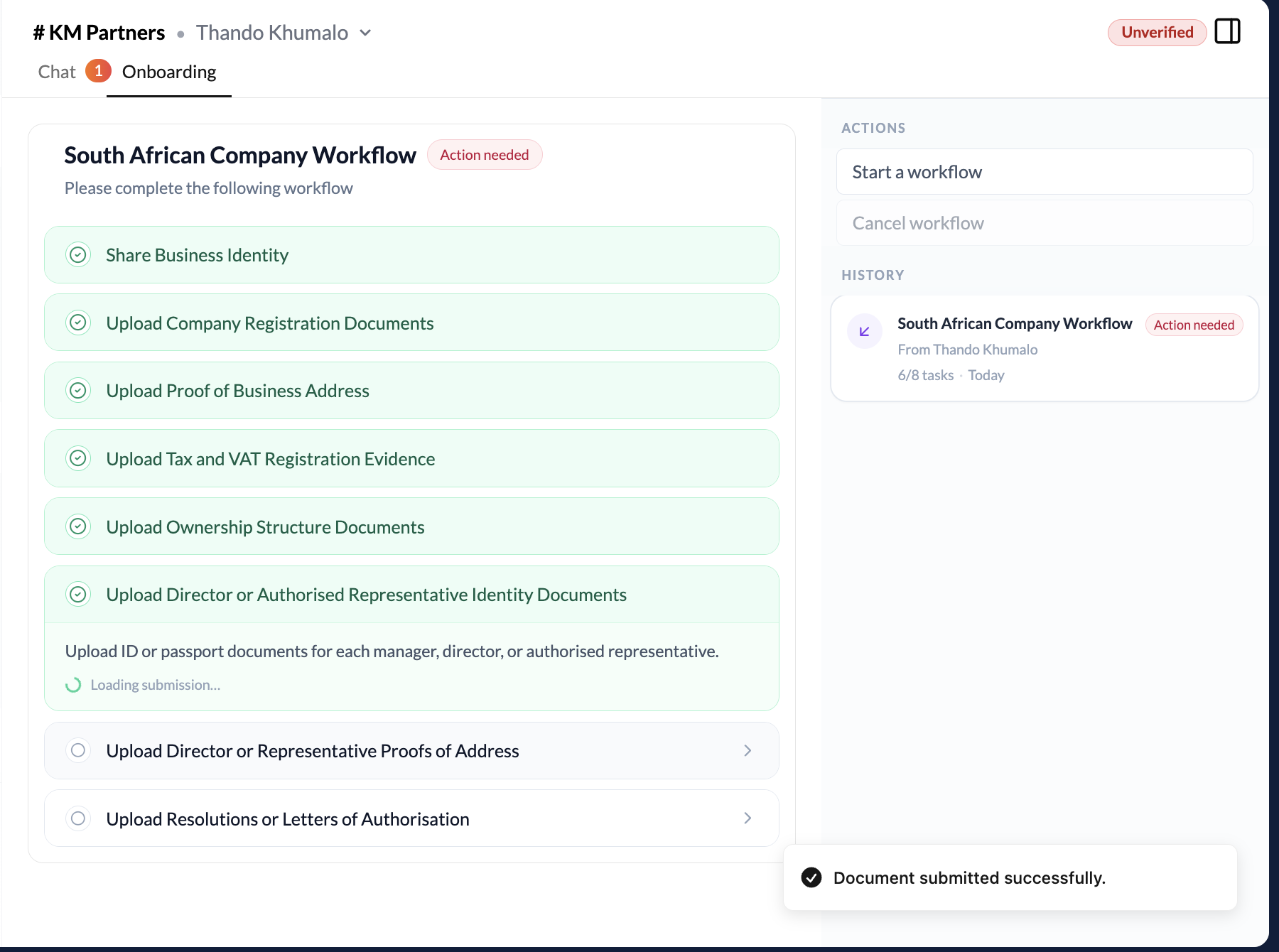Image resolution: width=1279 pixels, height=952 pixels.
Task: Mark Upload Director or Representative Proofs of Address complete
Action: pyautogui.click(x=78, y=750)
